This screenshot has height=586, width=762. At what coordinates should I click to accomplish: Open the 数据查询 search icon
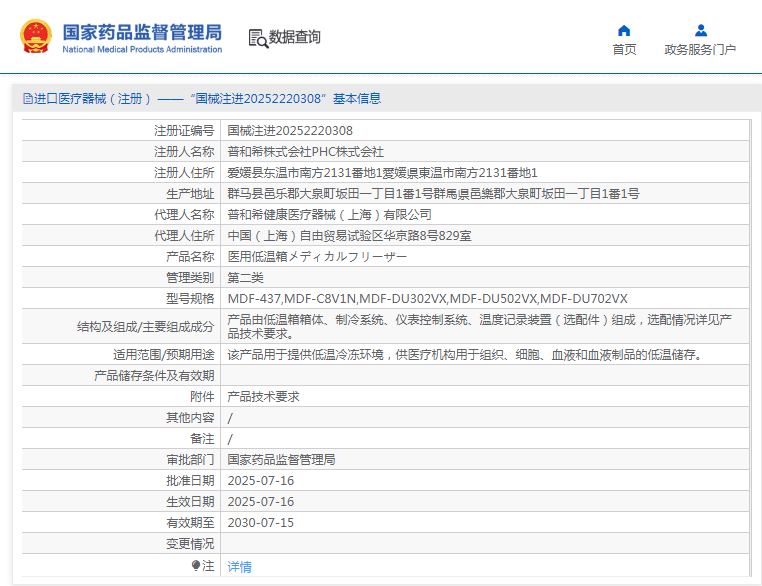(x=258, y=38)
